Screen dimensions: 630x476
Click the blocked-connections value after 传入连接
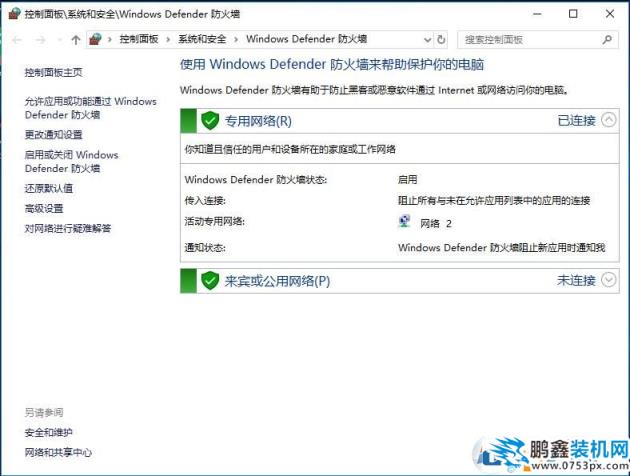coord(494,200)
